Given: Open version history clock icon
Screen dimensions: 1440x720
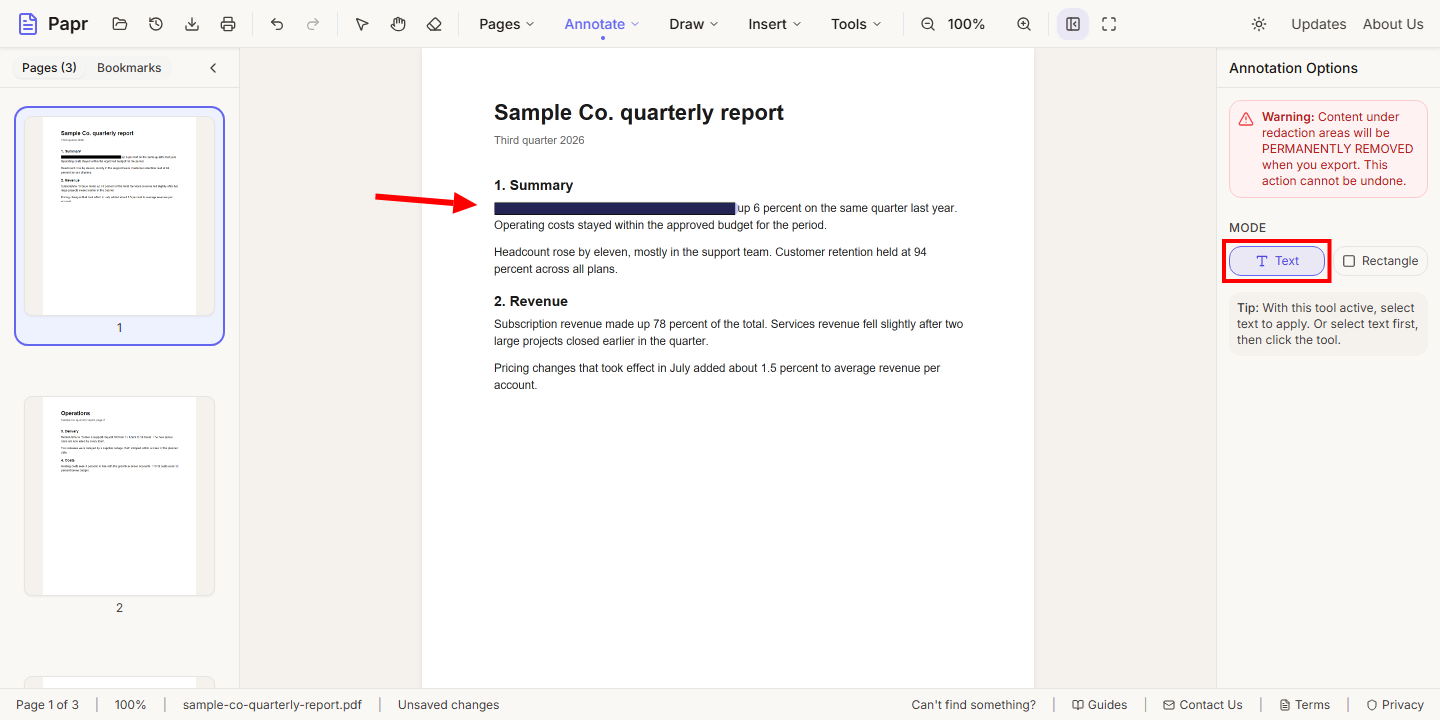Looking at the screenshot, I should point(156,24).
